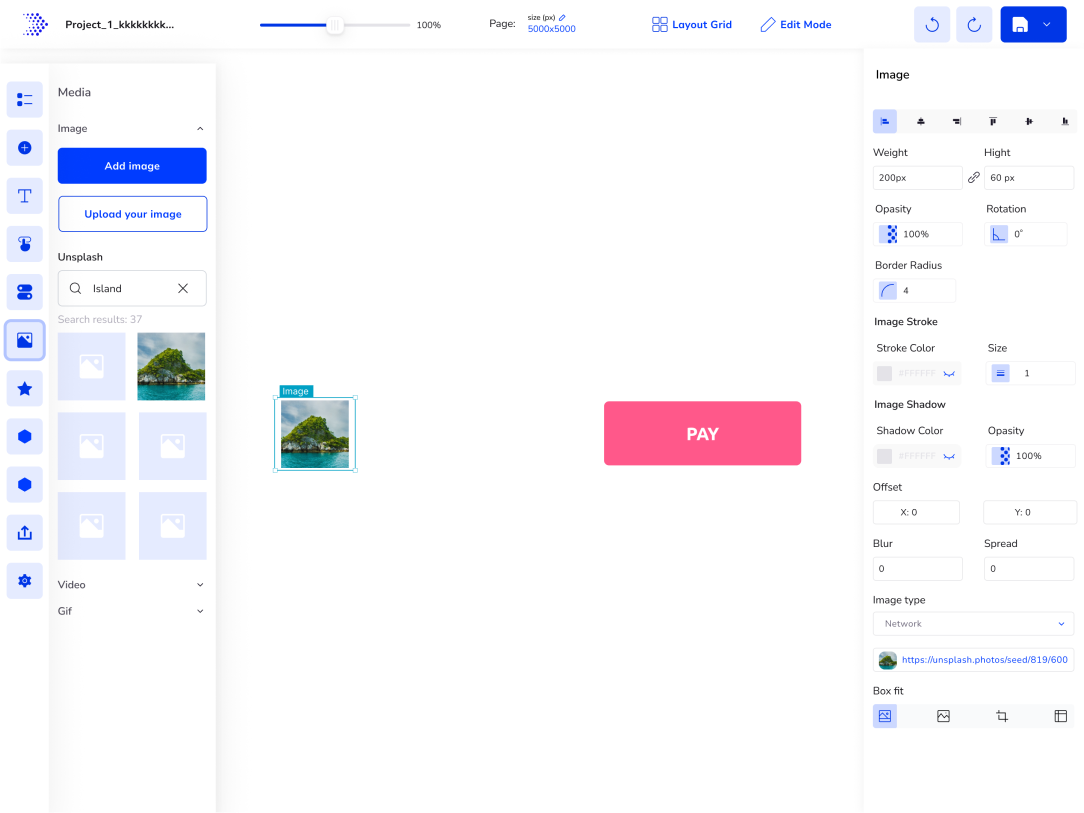The width and height of the screenshot is (1084, 813).
Task: Open the Favorites star panel in the sidebar
Action: (x=24, y=387)
